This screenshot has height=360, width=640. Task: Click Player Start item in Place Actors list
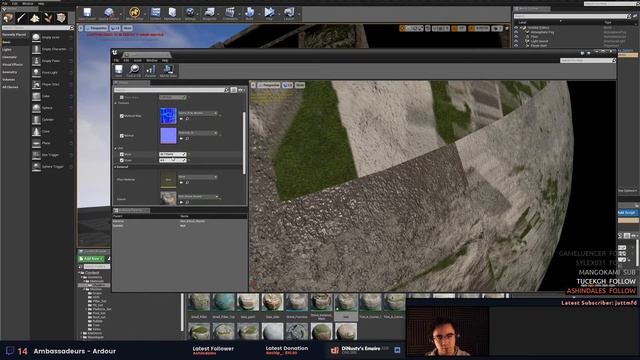(x=52, y=84)
